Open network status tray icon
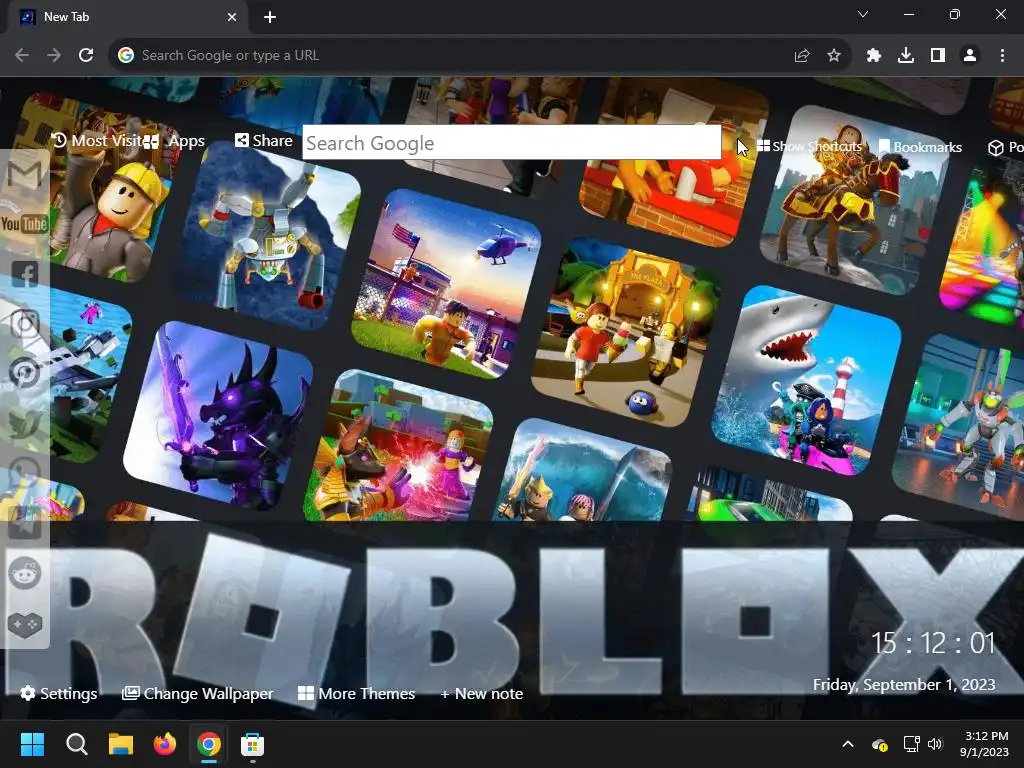The image size is (1024, 768). tap(912, 744)
